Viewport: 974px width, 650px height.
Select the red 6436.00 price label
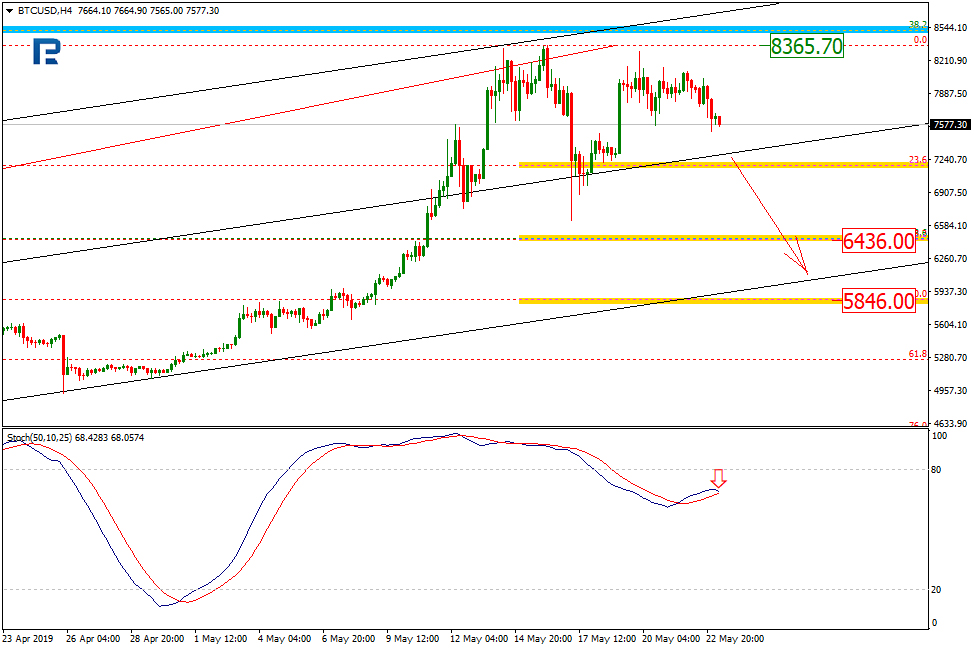click(x=878, y=240)
